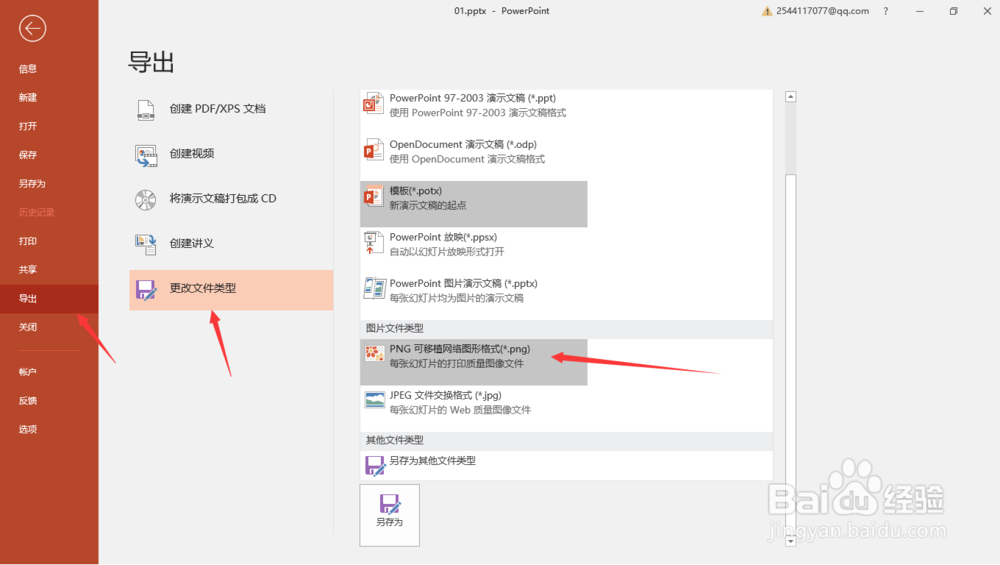Click the large 另存为 button

pos(389,515)
